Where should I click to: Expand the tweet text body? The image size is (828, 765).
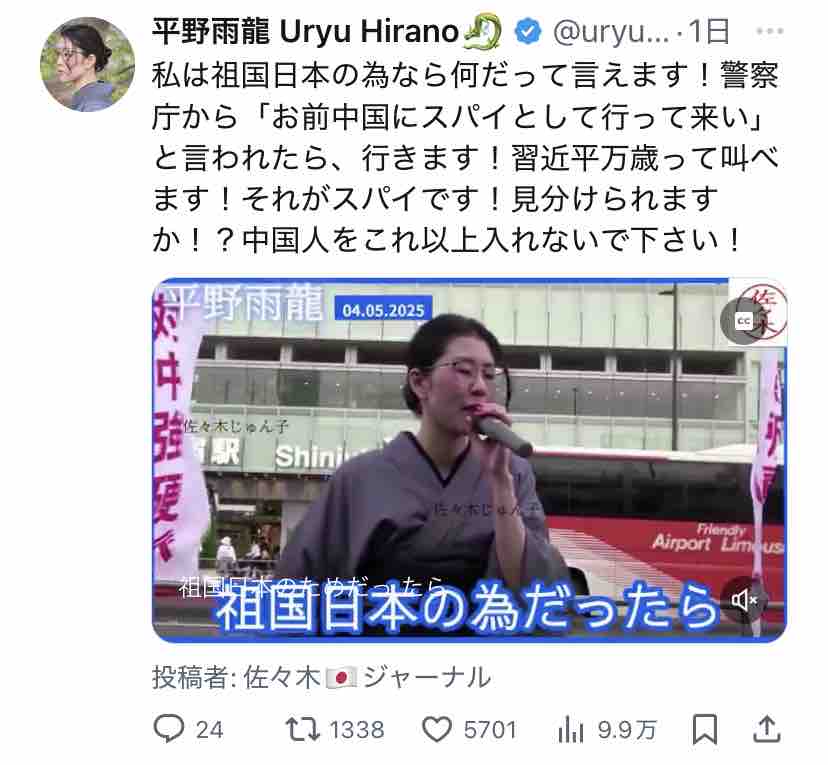tap(465, 158)
